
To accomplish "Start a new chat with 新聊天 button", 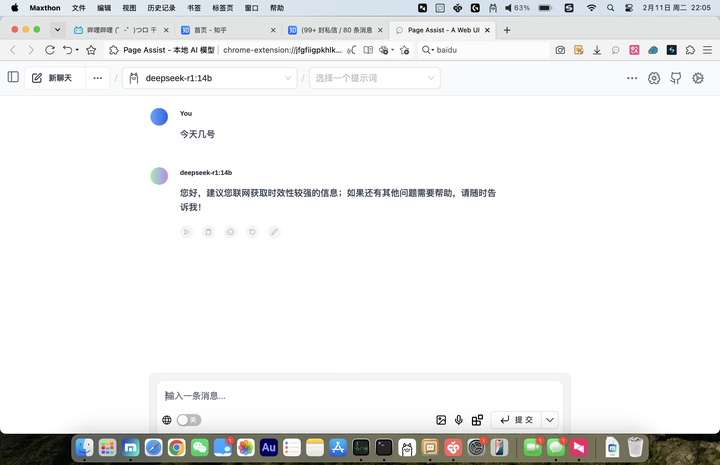I will click(55, 78).
